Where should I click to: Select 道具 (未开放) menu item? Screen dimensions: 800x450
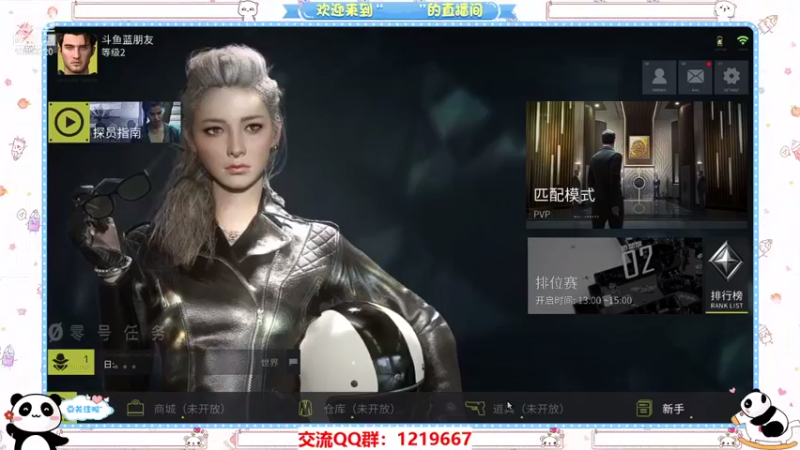pyautogui.click(x=528, y=409)
